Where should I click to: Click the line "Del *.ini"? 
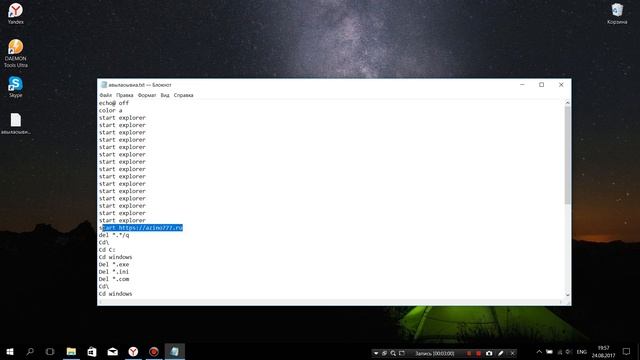(114, 272)
